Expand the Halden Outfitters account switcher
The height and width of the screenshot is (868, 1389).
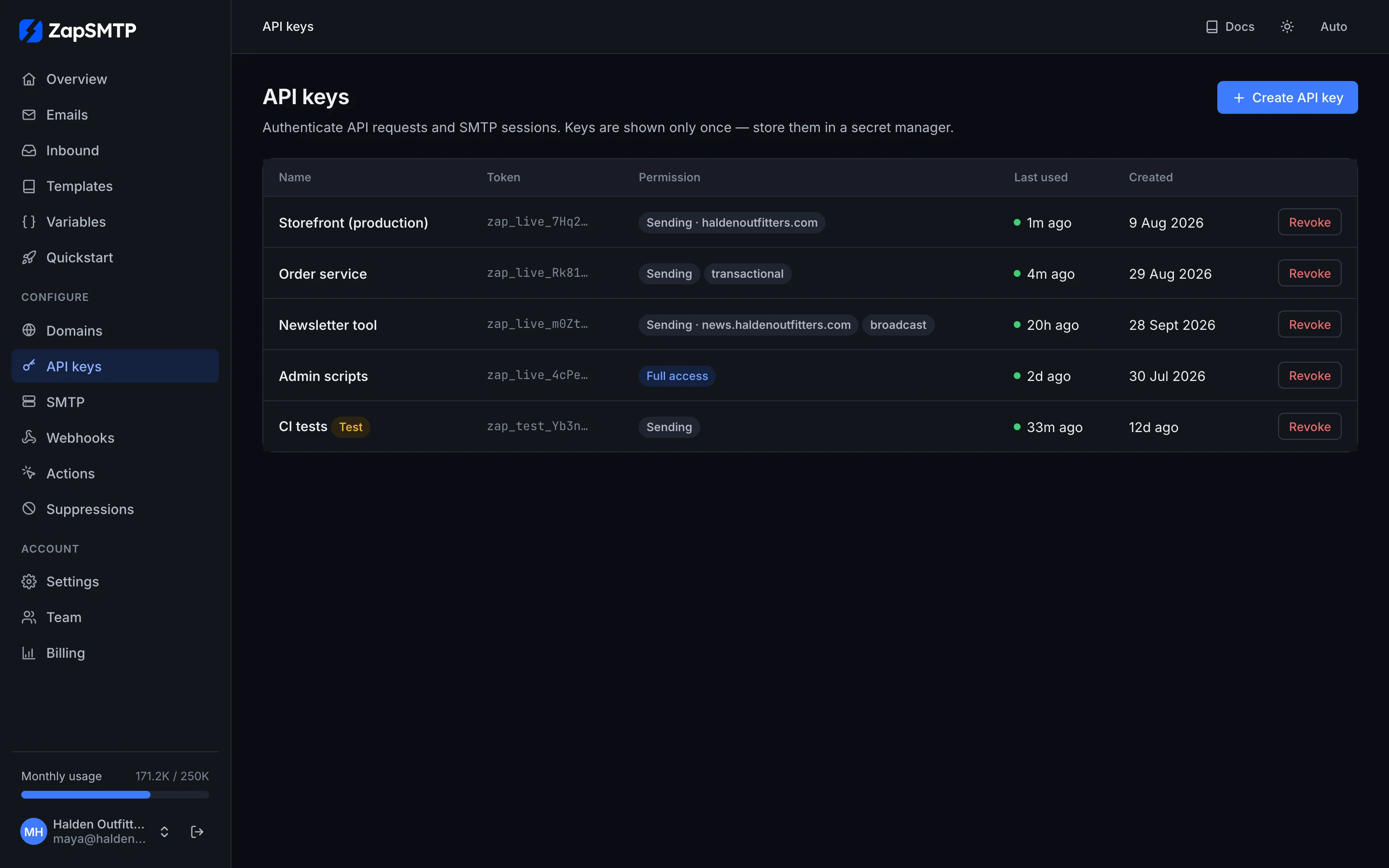[164, 832]
